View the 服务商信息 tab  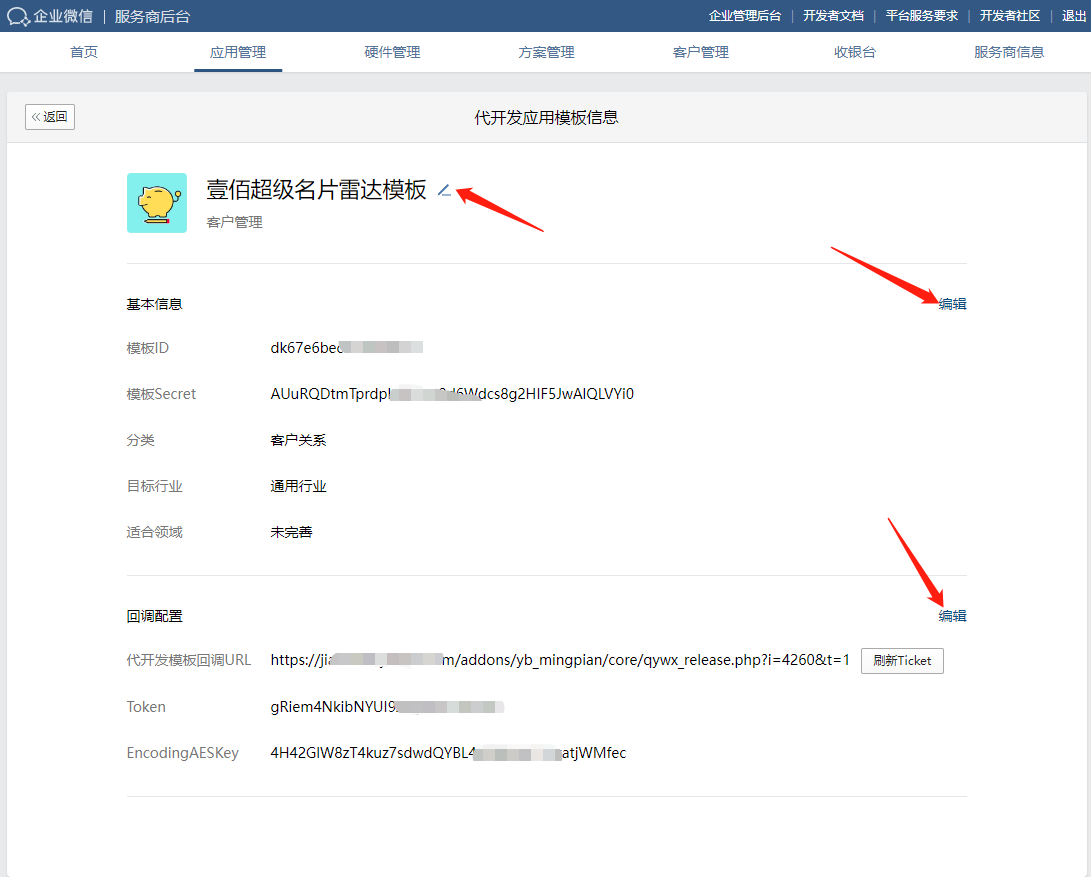[x=1009, y=52]
